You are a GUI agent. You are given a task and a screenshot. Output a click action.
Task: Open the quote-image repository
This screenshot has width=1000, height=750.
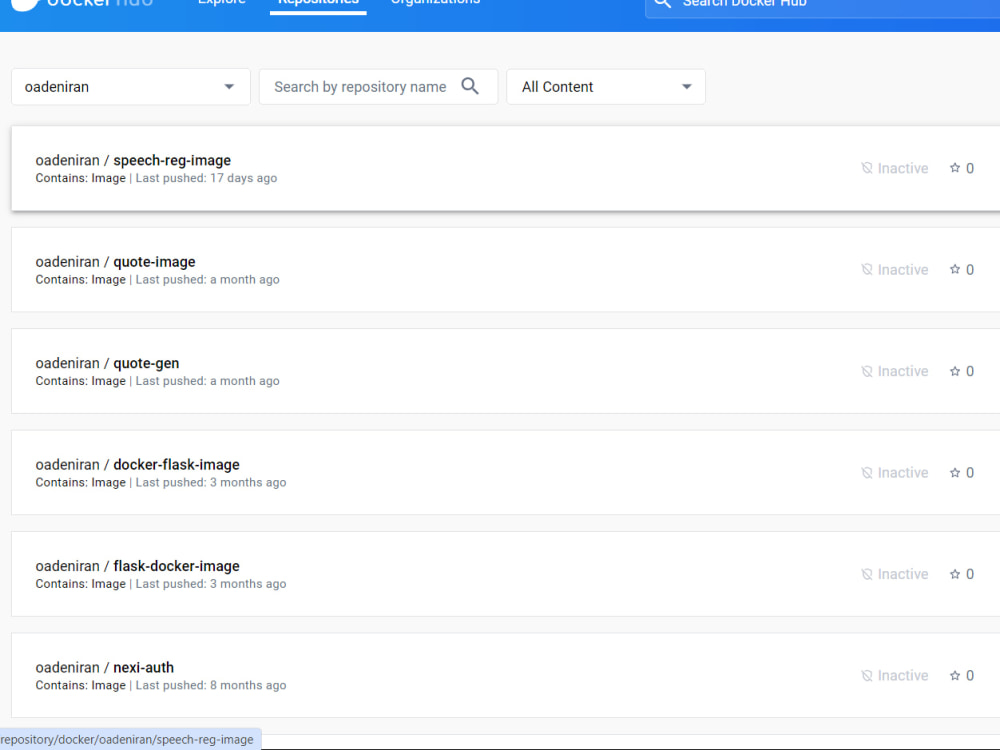[x=154, y=261]
